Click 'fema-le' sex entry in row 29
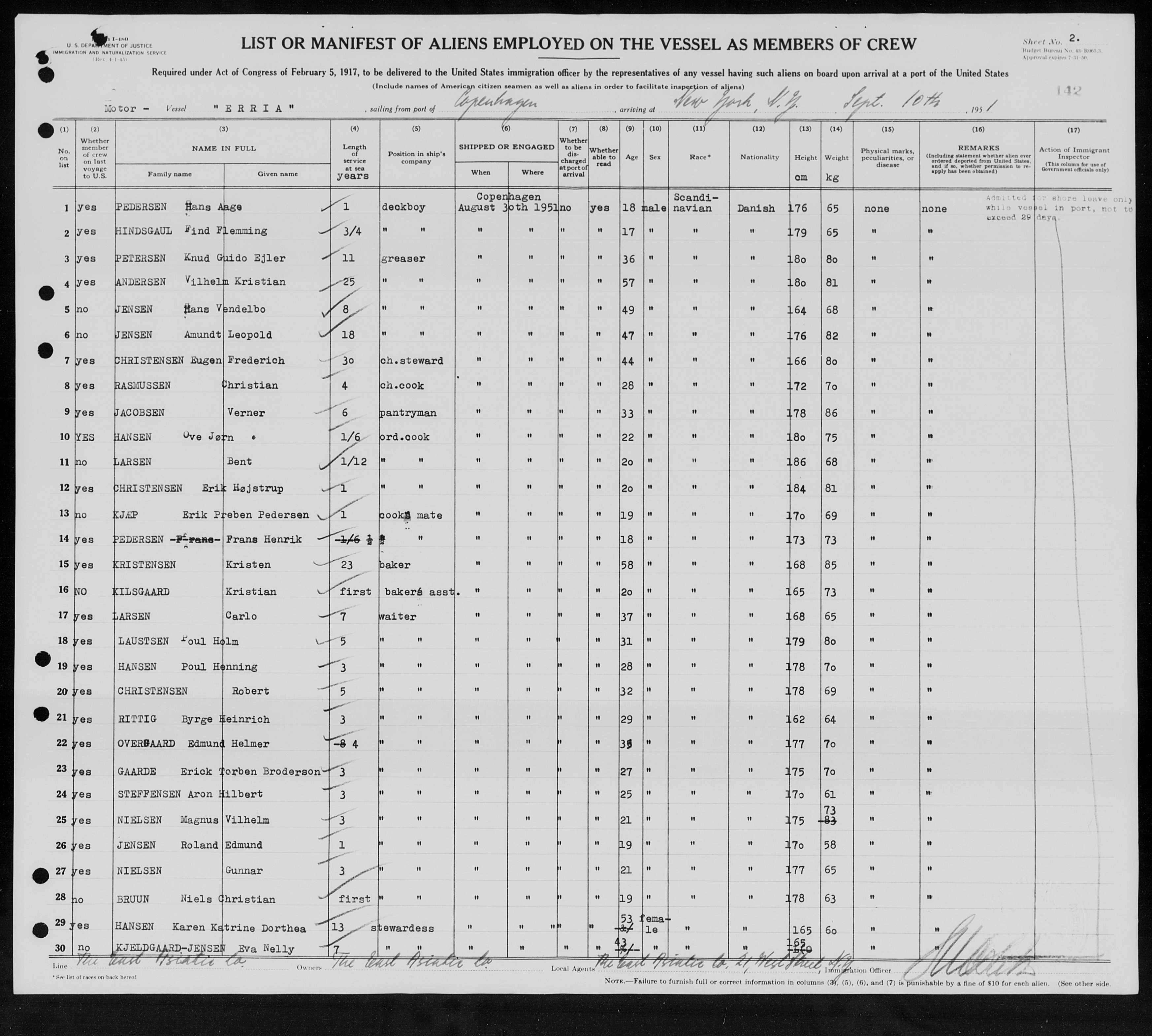This screenshot has width=1152, height=1036. click(655, 924)
